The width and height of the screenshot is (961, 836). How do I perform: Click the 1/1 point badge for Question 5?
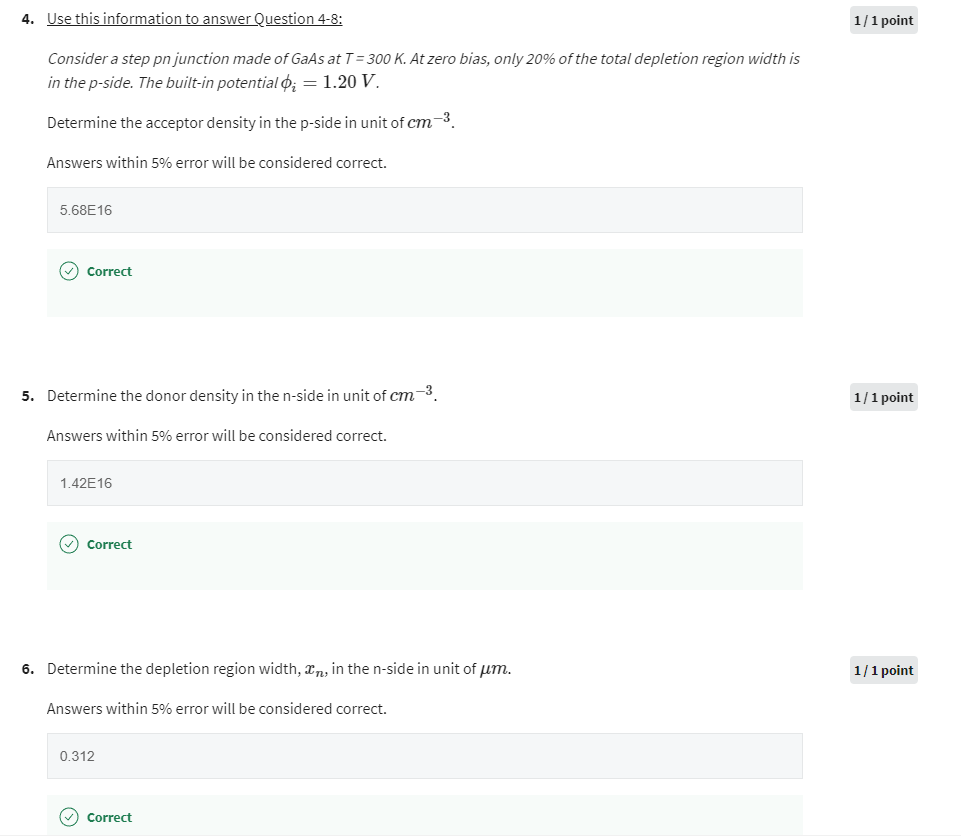point(884,397)
